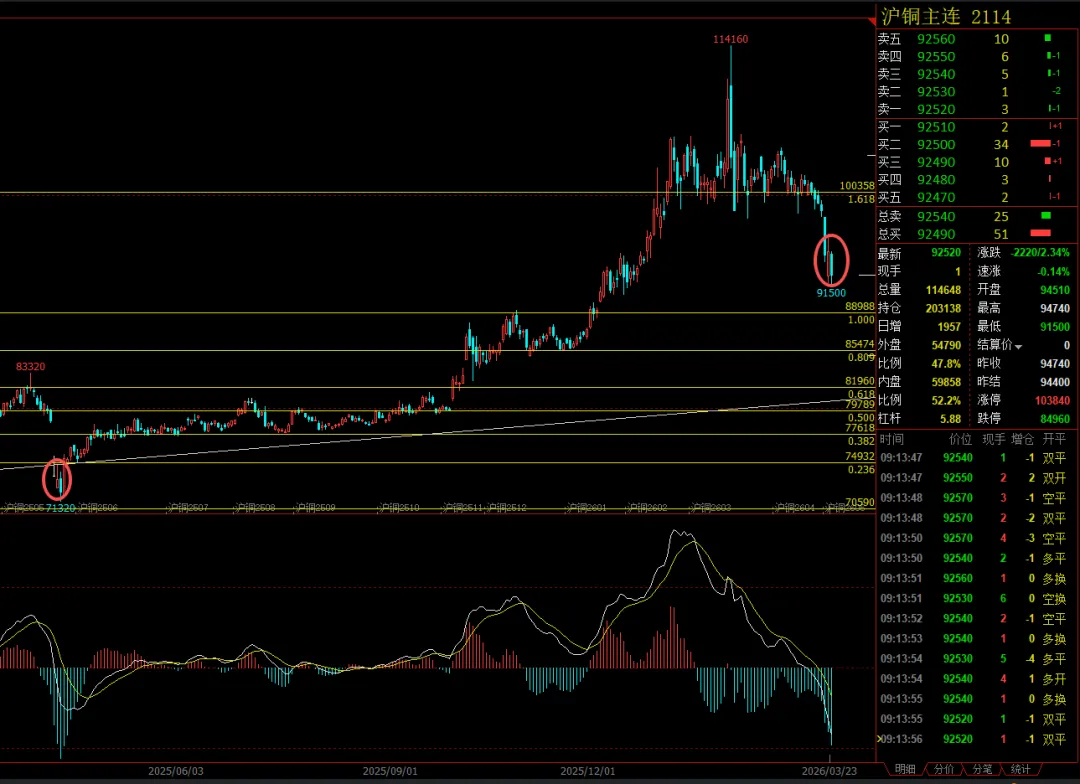
Task: Click the 最高 field label
Action: pos(988,308)
